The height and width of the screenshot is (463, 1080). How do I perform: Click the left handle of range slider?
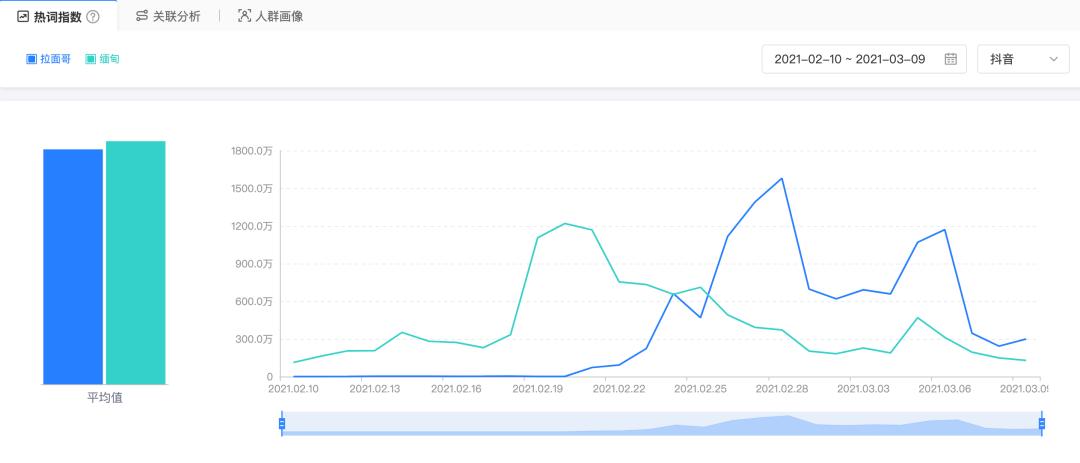click(x=282, y=424)
